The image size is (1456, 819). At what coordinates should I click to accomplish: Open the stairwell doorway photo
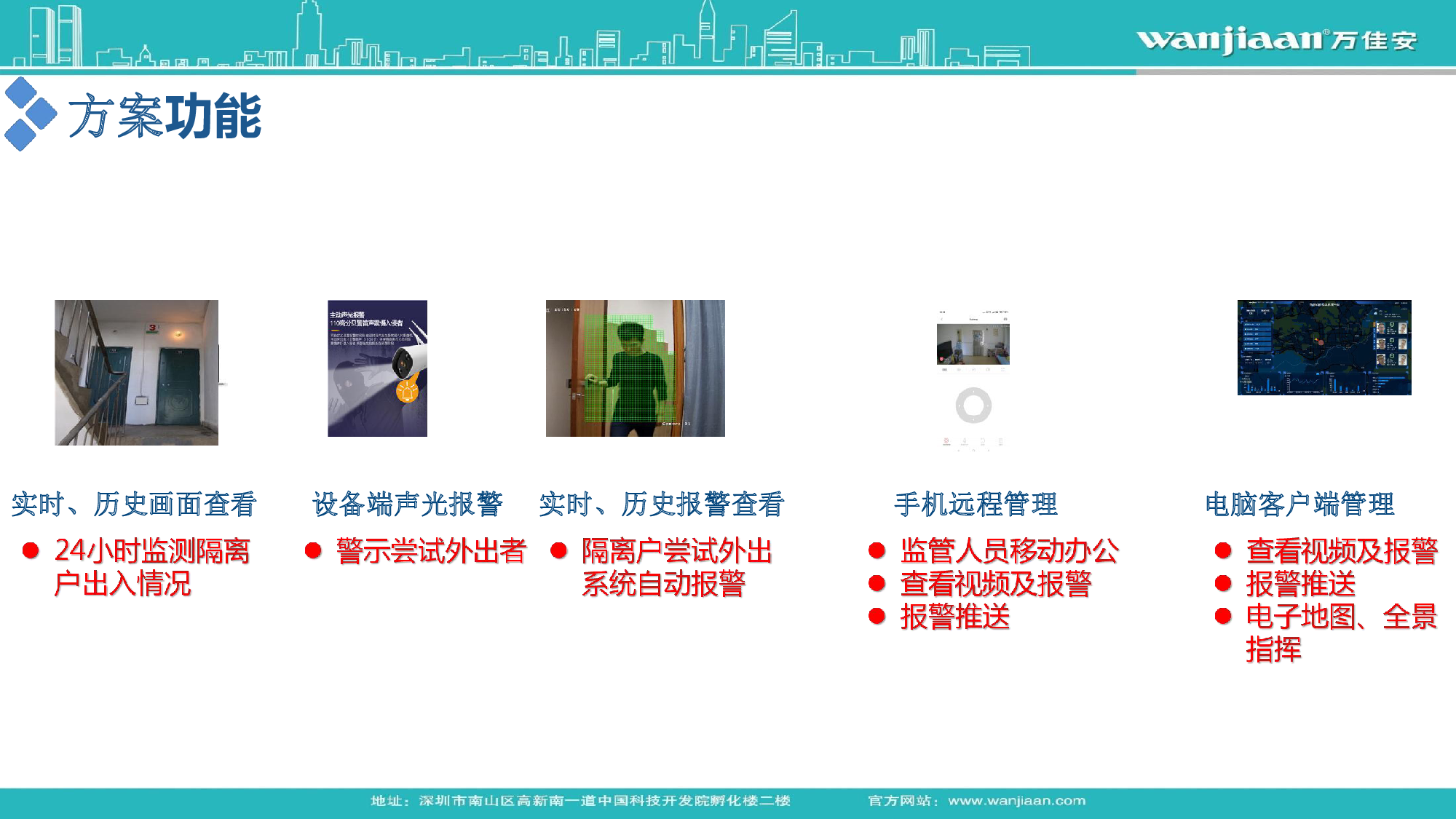point(137,372)
